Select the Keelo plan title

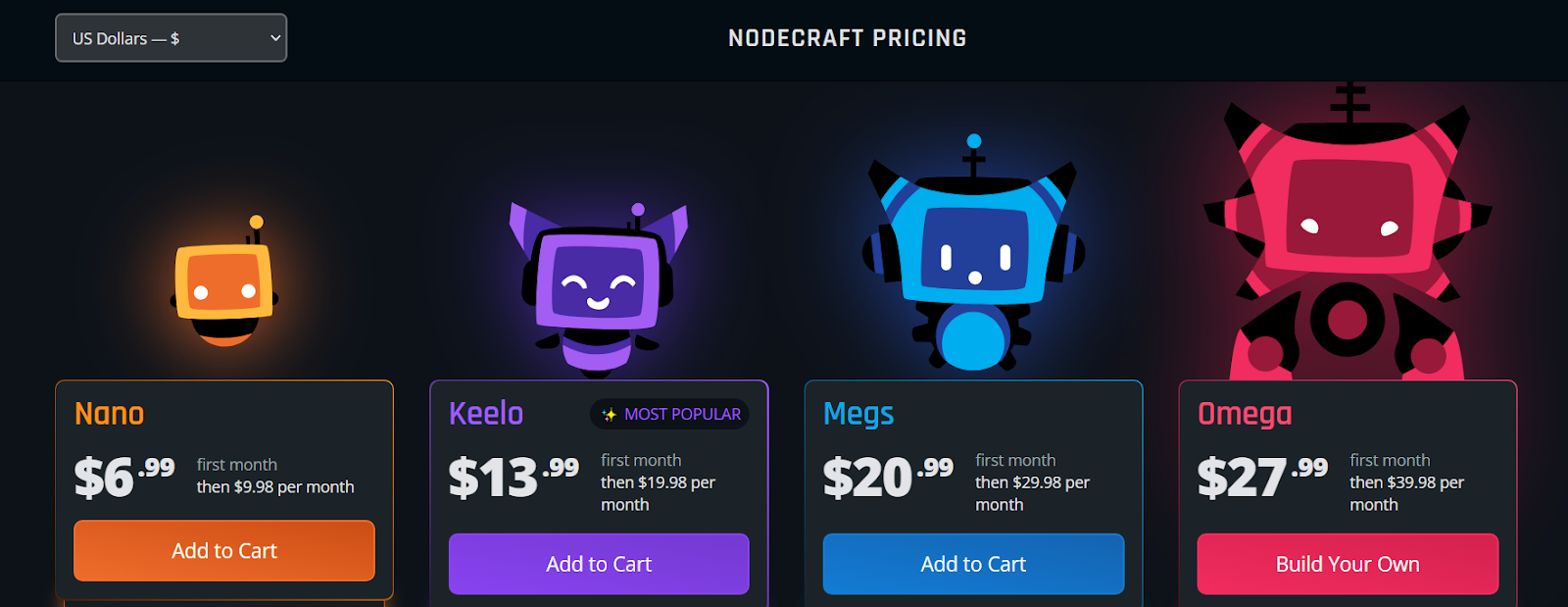(x=486, y=414)
